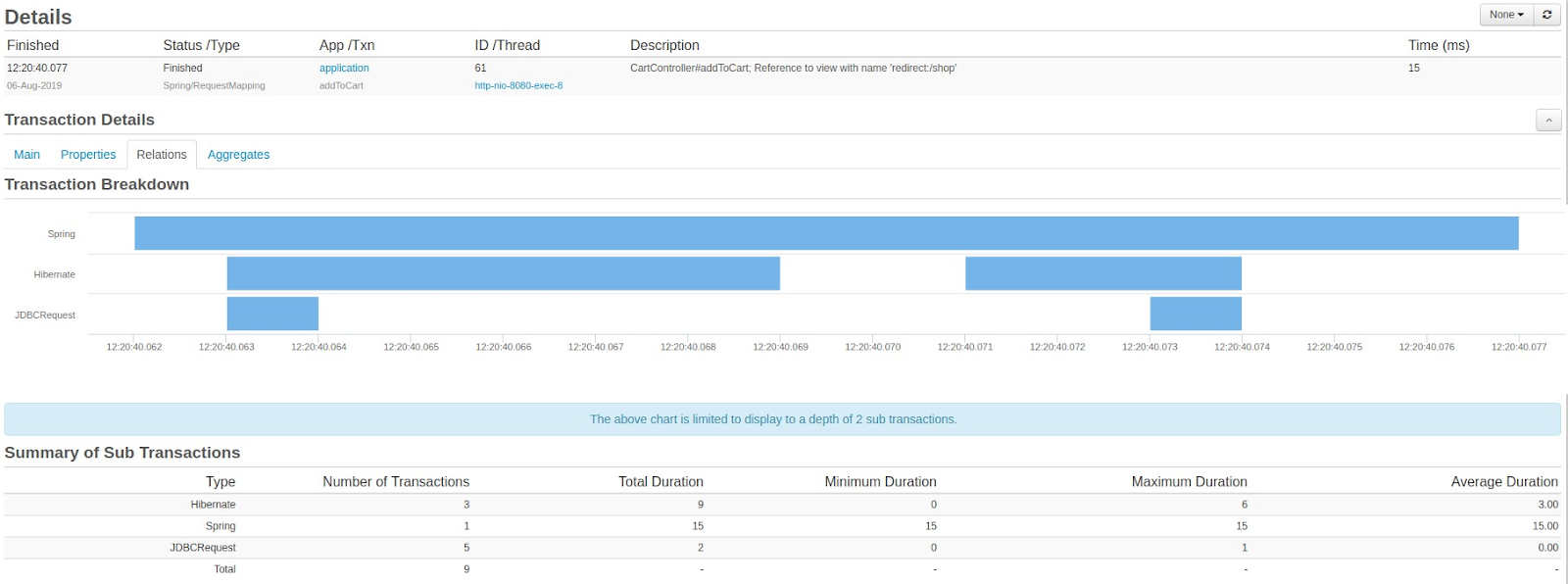Click the 12:20:40.062 axis label
This screenshot has width=1568, height=584.
pyautogui.click(x=134, y=347)
